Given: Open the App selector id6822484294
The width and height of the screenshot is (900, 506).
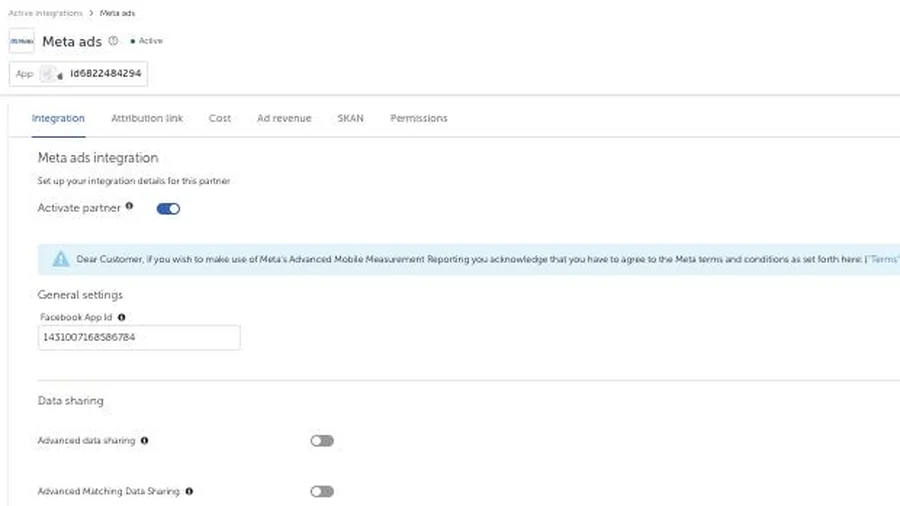Looking at the screenshot, I should click(x=78, y=74).
